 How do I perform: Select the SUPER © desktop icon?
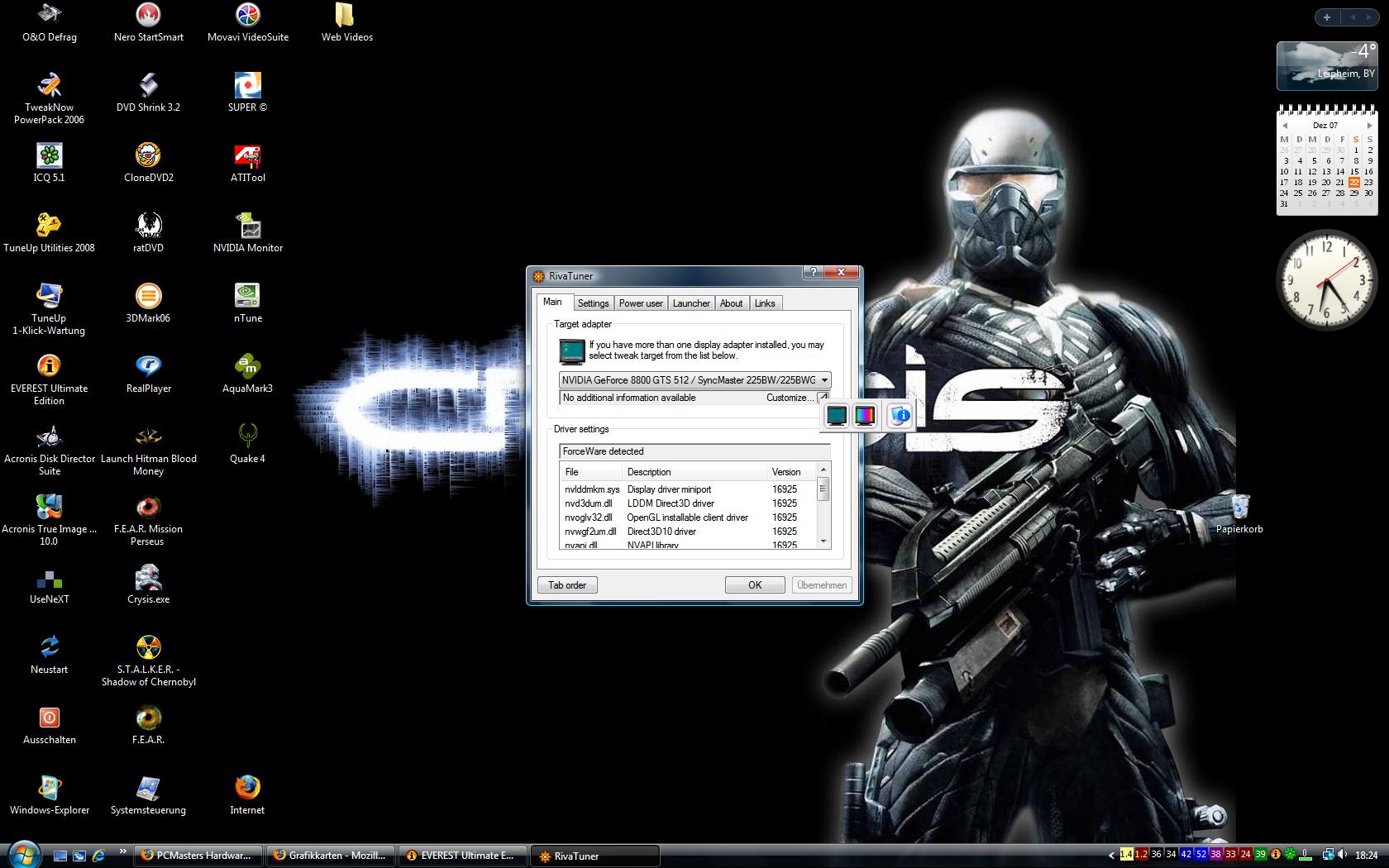[248, 93]
